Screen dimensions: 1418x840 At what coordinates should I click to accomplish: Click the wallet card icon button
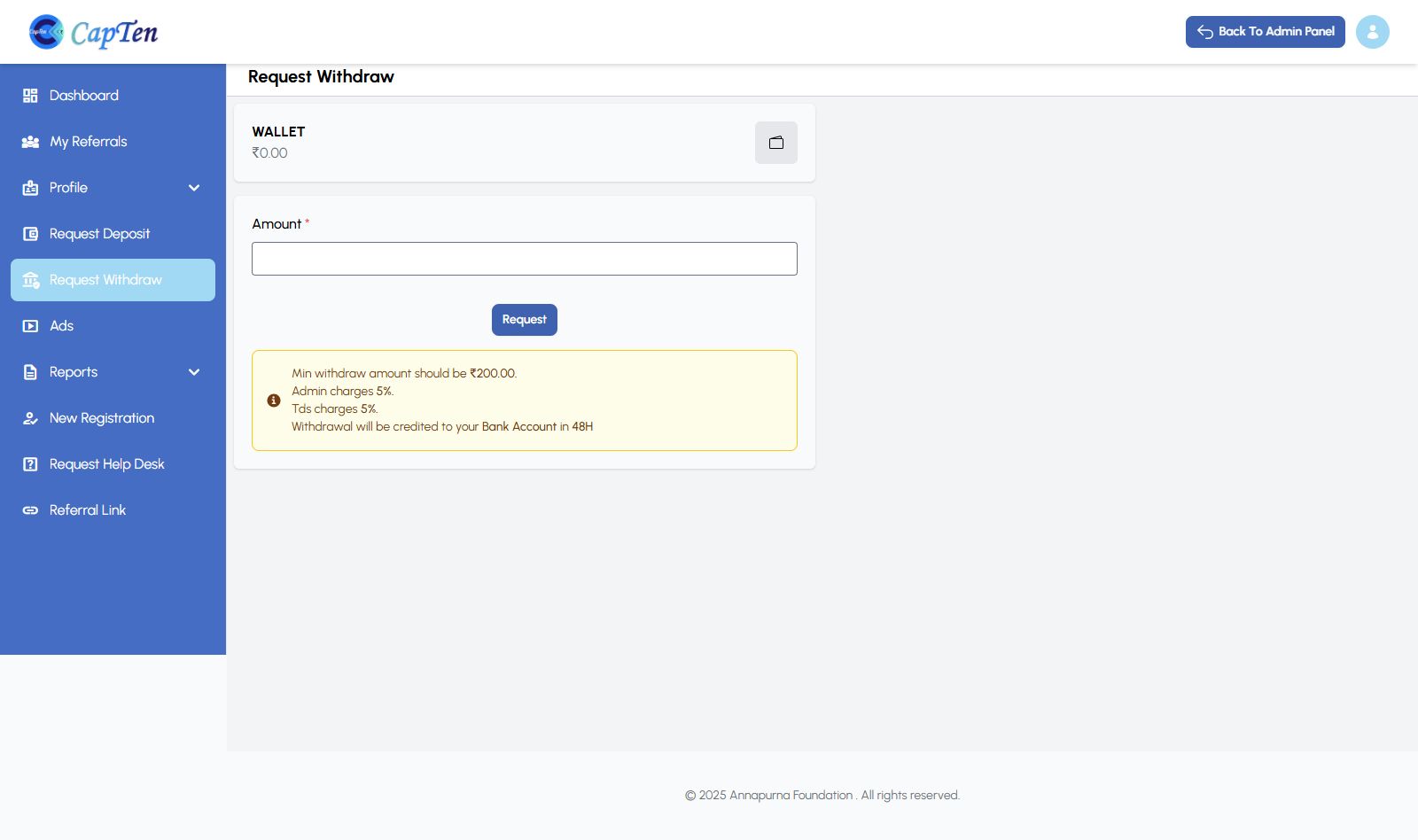[x=776, y=143]
